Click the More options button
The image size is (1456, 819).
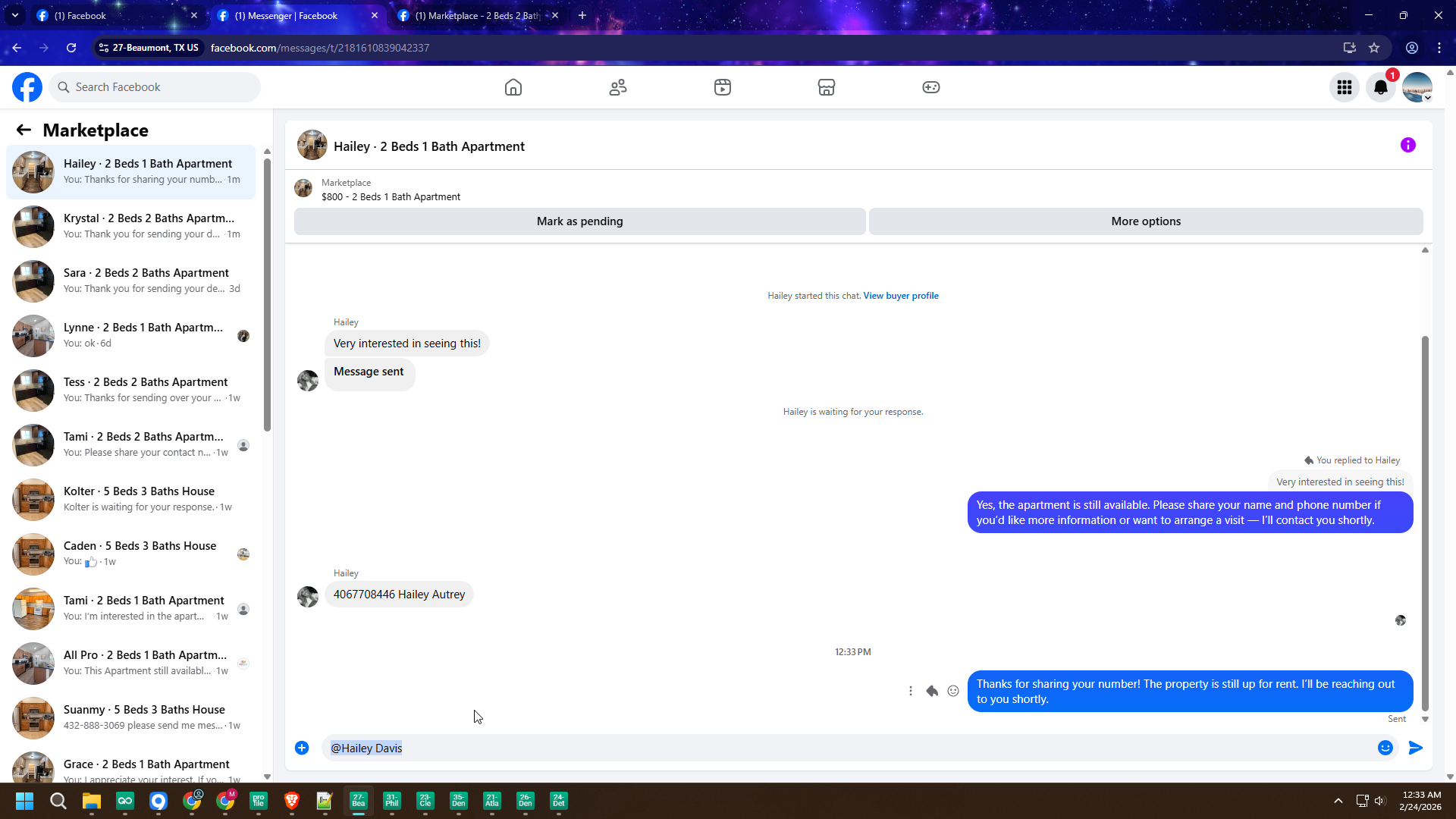pyautogui.click(x=1146, y=221)
